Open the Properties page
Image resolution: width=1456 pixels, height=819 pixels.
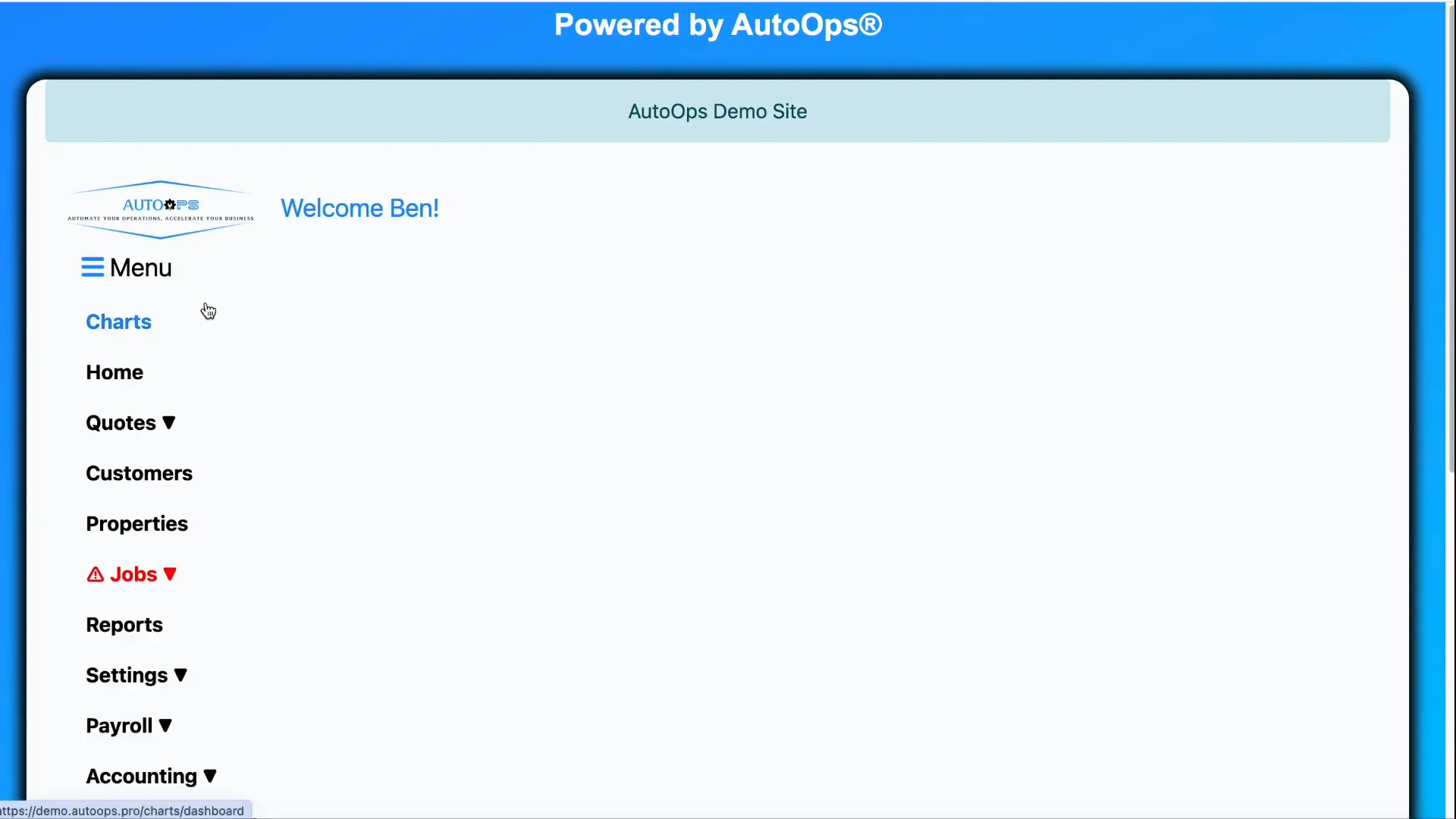pos(137,523)
